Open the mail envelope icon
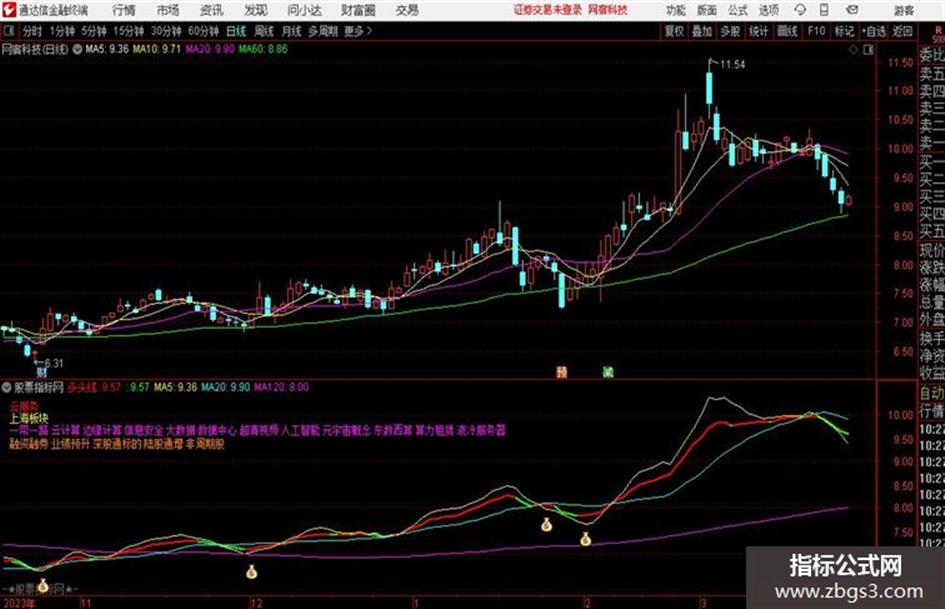Image resolution: width=945 pixels, height=609 pixels. point(852,10)
